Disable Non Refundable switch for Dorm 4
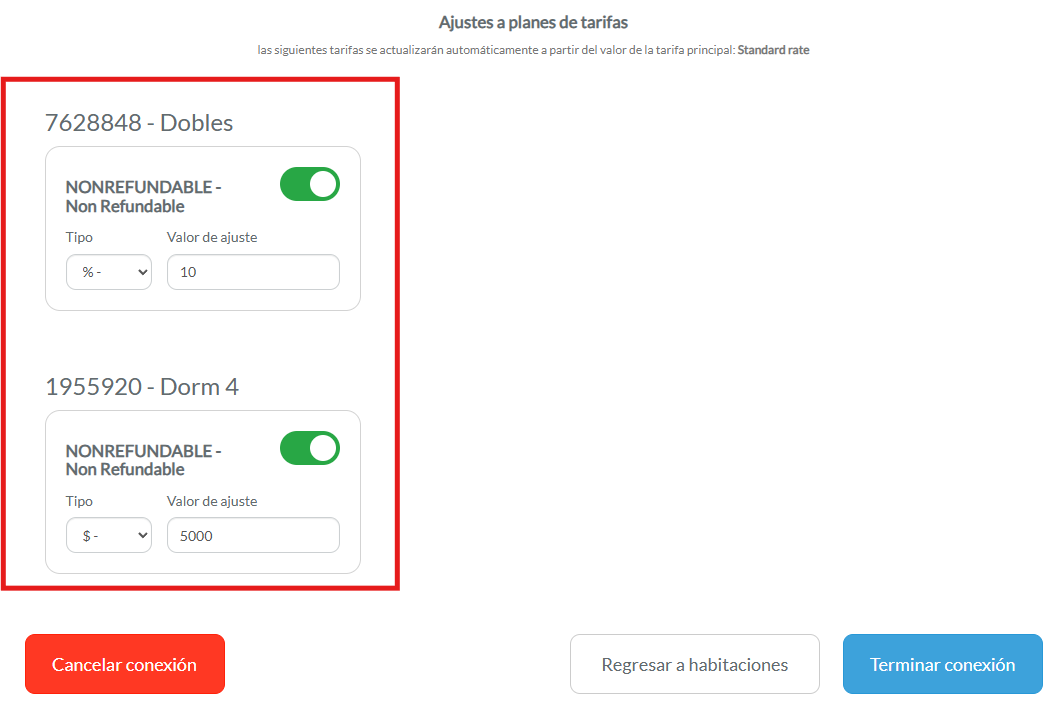Image resolution: width=1064 pixels, height=726 pixels. pos(309,449)
